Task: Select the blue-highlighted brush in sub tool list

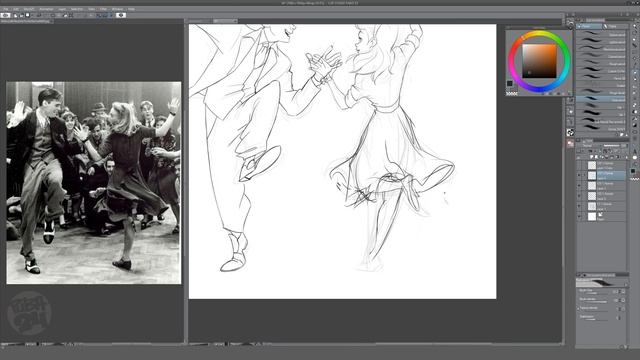Action: 601,100
